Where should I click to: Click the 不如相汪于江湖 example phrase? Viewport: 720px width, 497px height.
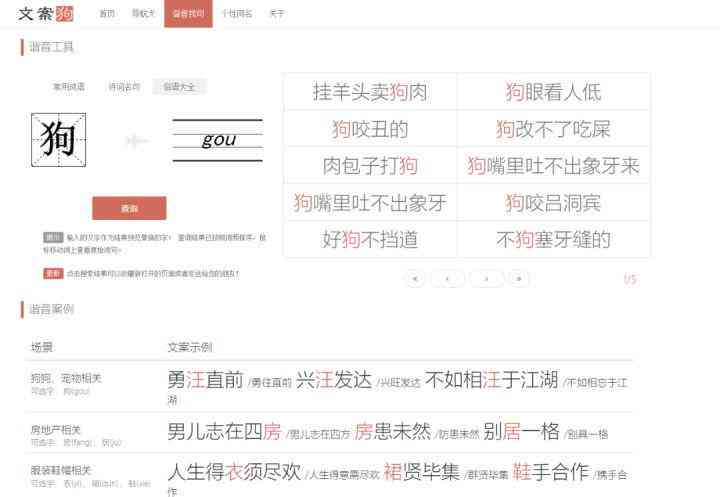pyautogui.click(x=491, y=380)
